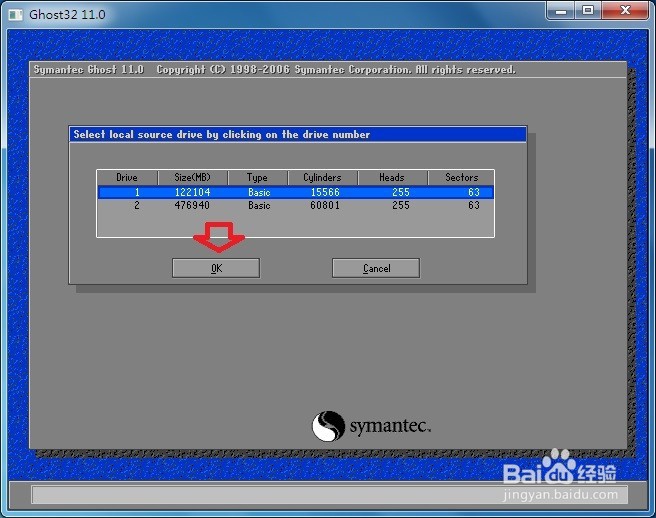
Task: Click size value 122104
Action: click(x=192, y=192)
